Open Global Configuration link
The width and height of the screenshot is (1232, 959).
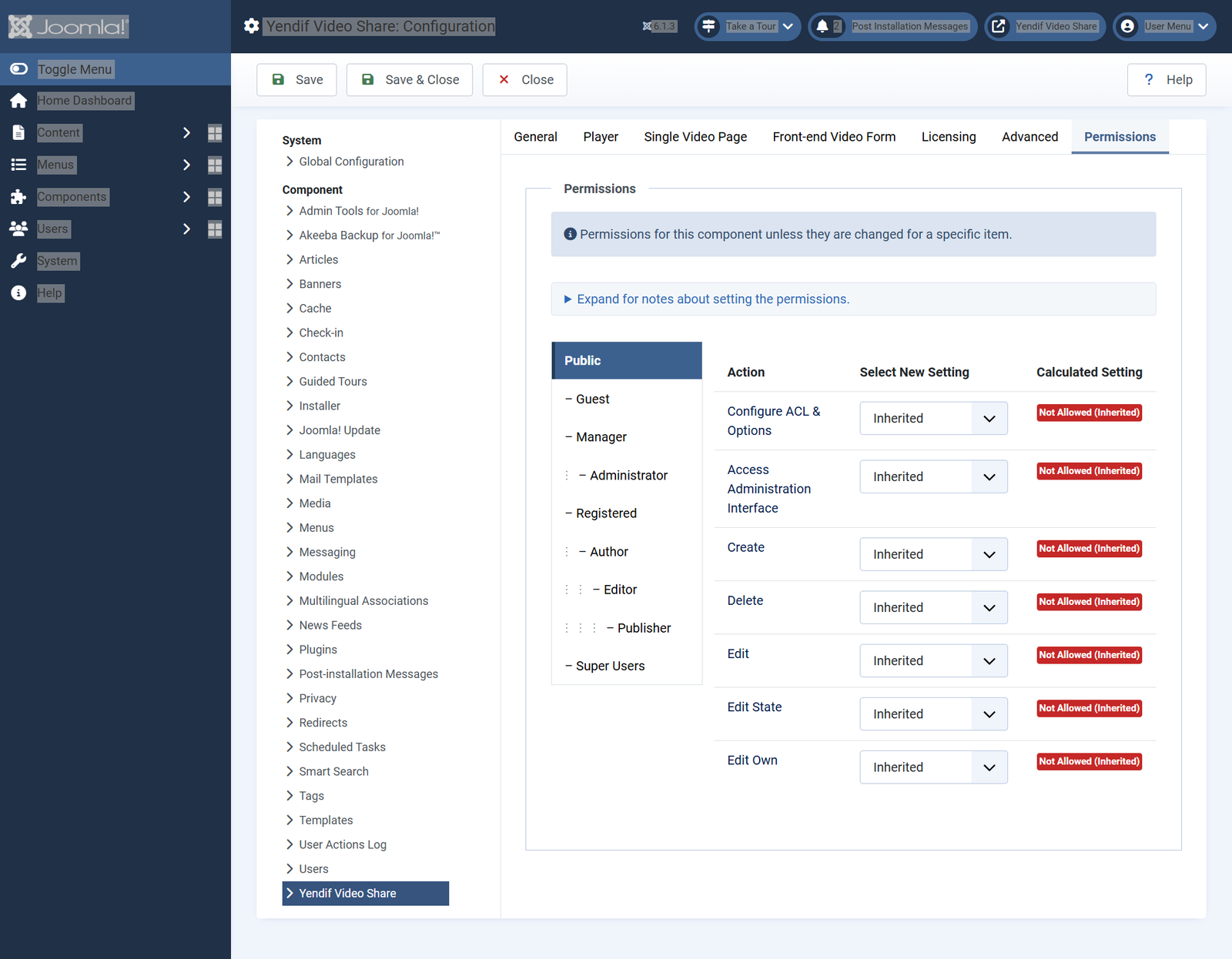(x=351, y=162)
